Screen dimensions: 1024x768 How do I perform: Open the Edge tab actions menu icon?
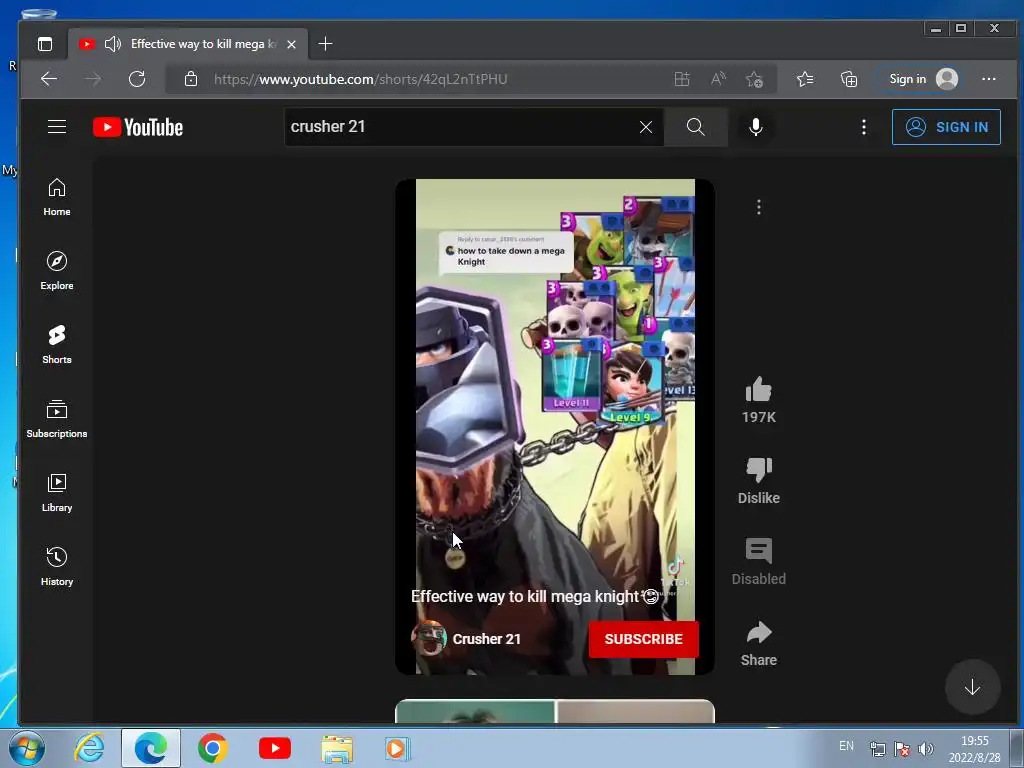click(44, 44)
